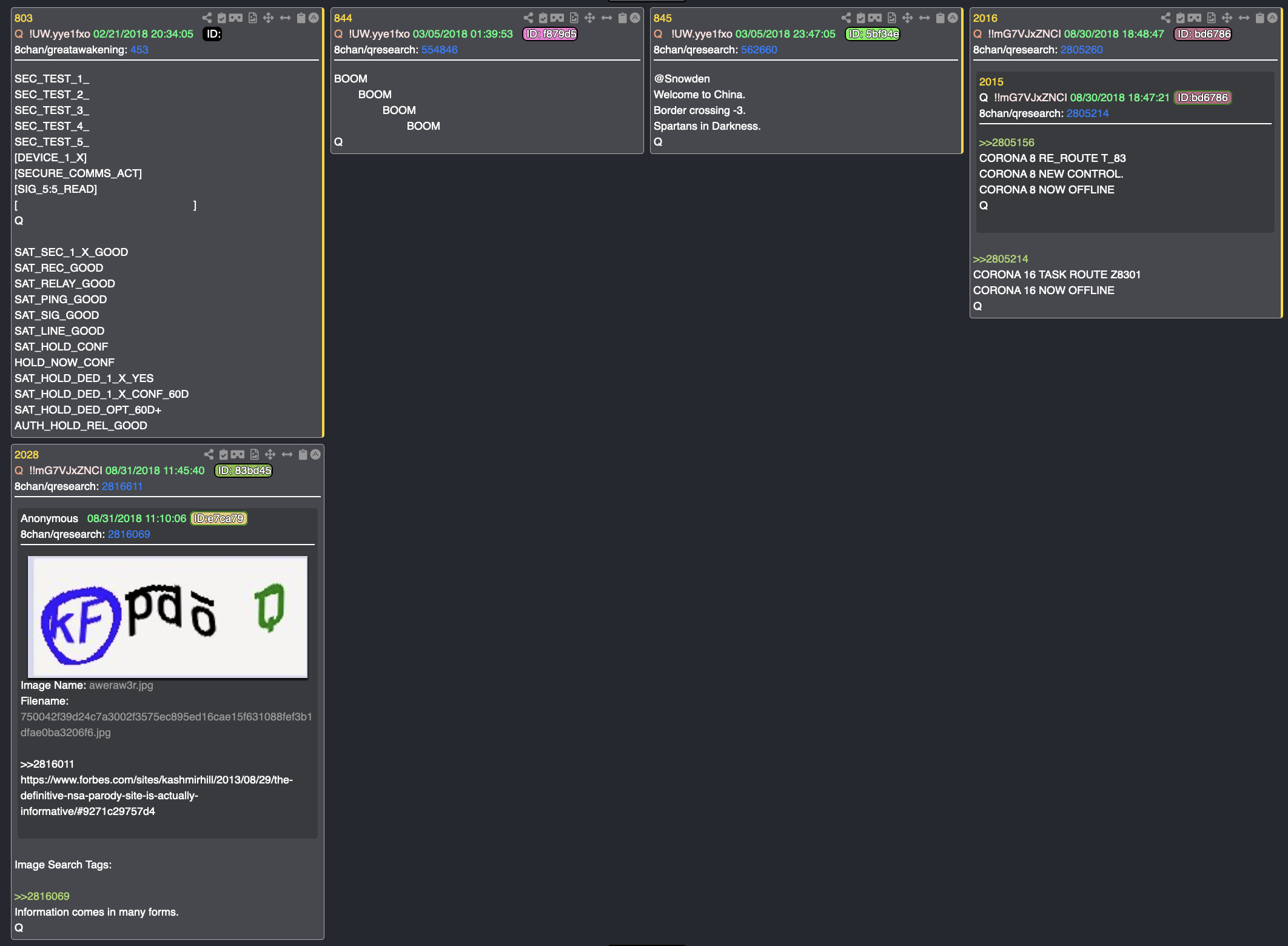1288x946 pixels.
Task: Click the four-way move icon on post 844
Action: pyautogui.click(x=590, y=18)
